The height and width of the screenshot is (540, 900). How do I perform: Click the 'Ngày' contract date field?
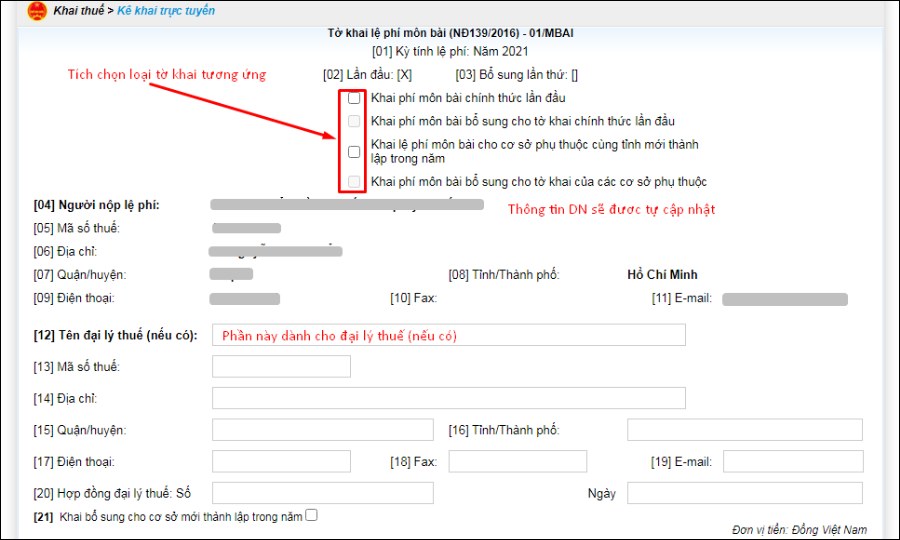click(744, 493)
